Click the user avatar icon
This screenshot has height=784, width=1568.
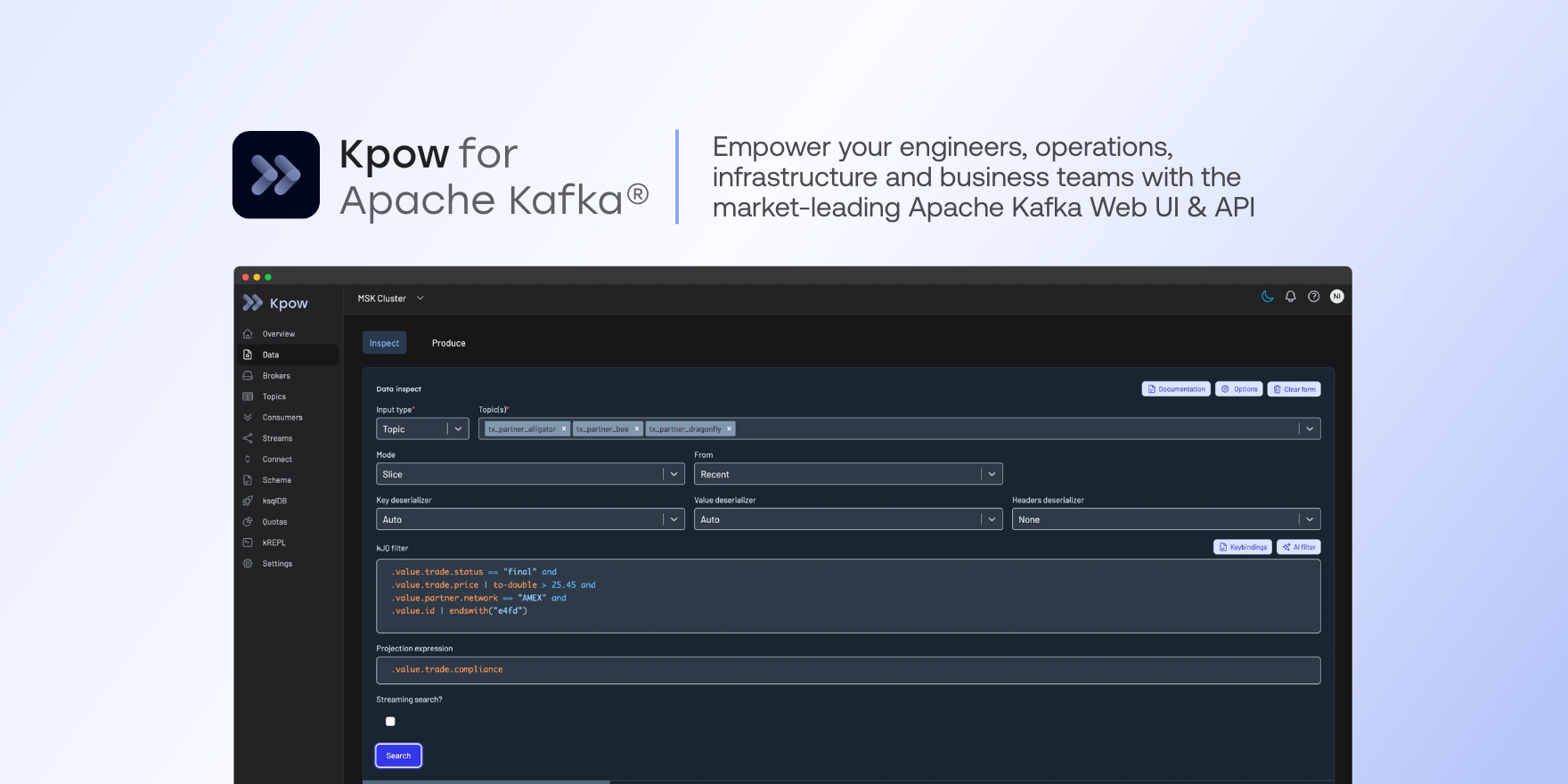pos(1336,297)
